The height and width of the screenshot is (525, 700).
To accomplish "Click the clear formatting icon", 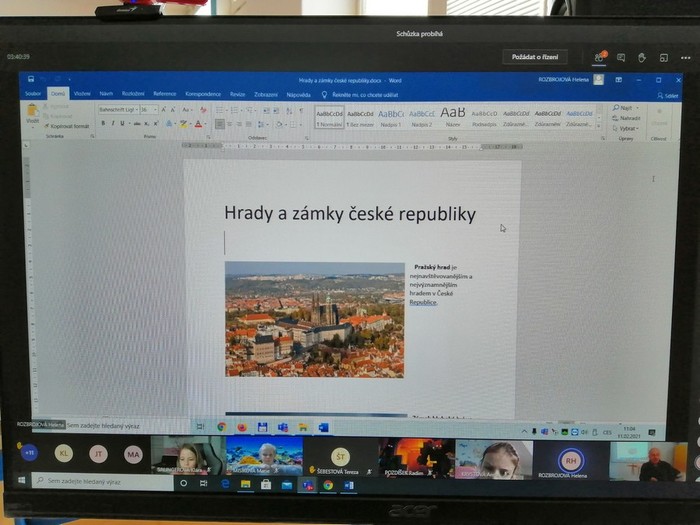I will 203,110.
